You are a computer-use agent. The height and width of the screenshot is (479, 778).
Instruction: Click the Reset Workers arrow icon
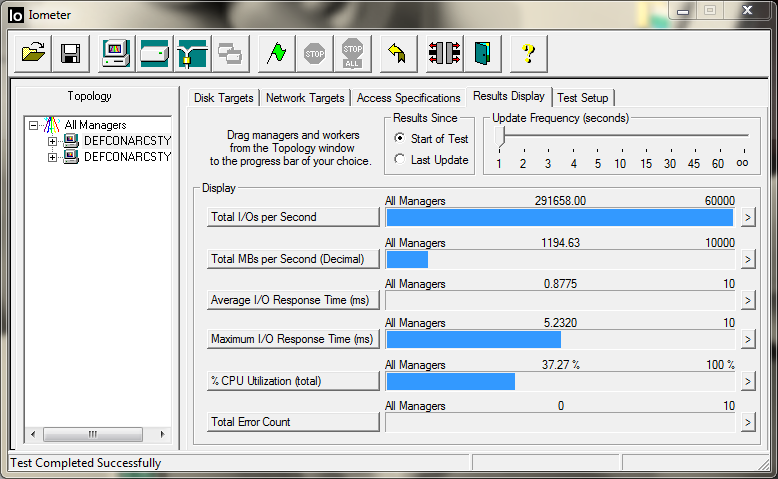click(x=395, y=54)
